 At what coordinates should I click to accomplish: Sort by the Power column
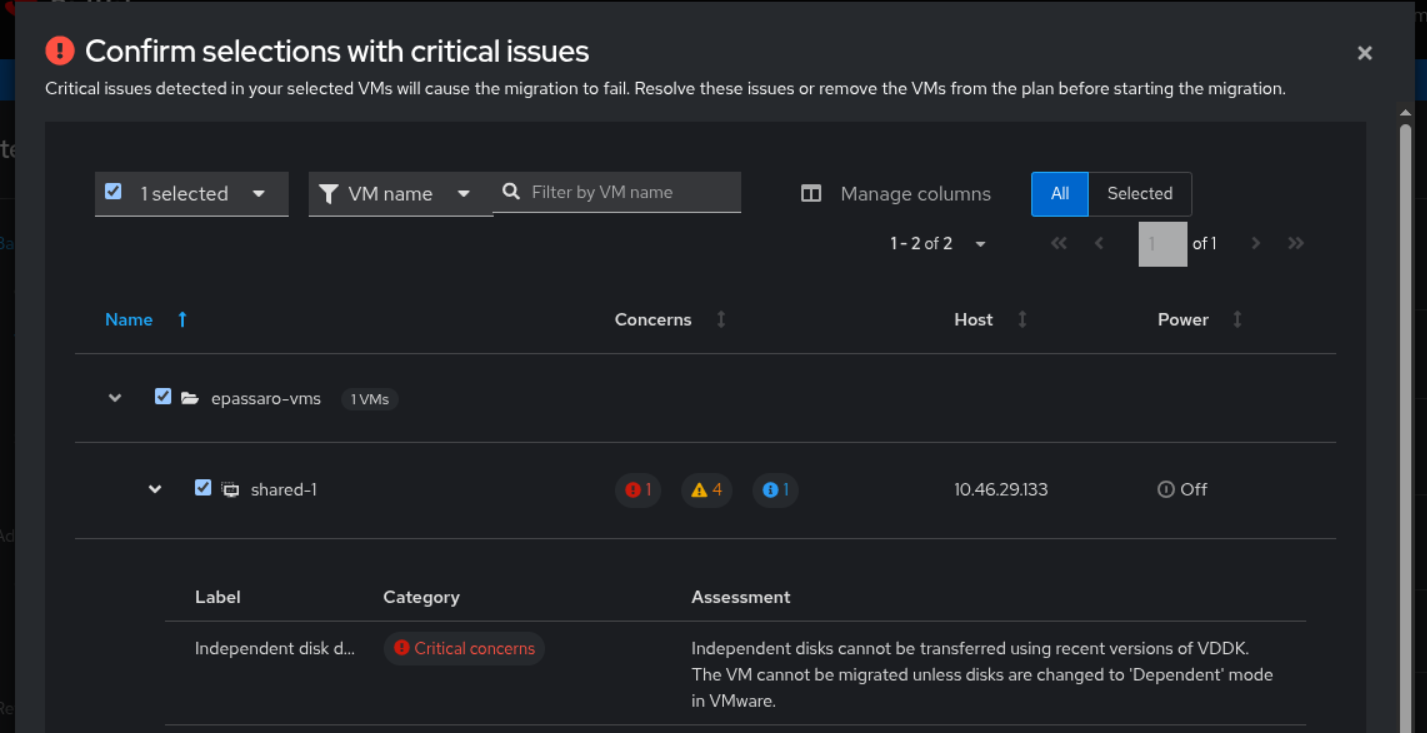pyautogui.click(x=1237, y=320)
